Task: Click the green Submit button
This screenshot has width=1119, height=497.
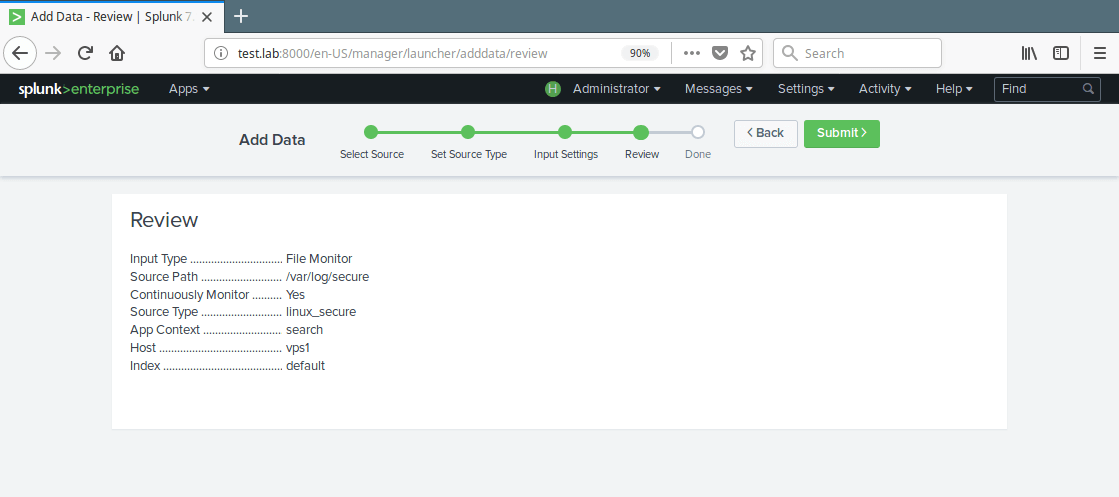Action: click(x=841, y=133)
